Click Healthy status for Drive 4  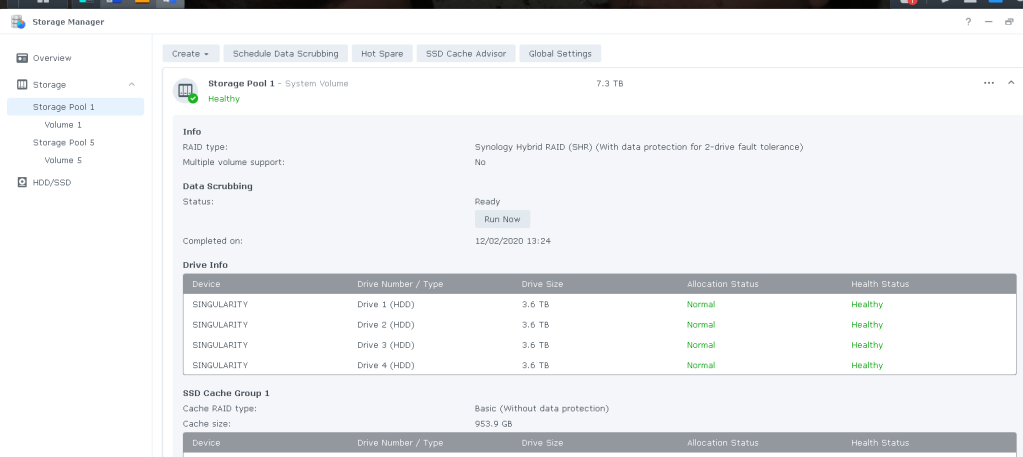coord(867,365)
